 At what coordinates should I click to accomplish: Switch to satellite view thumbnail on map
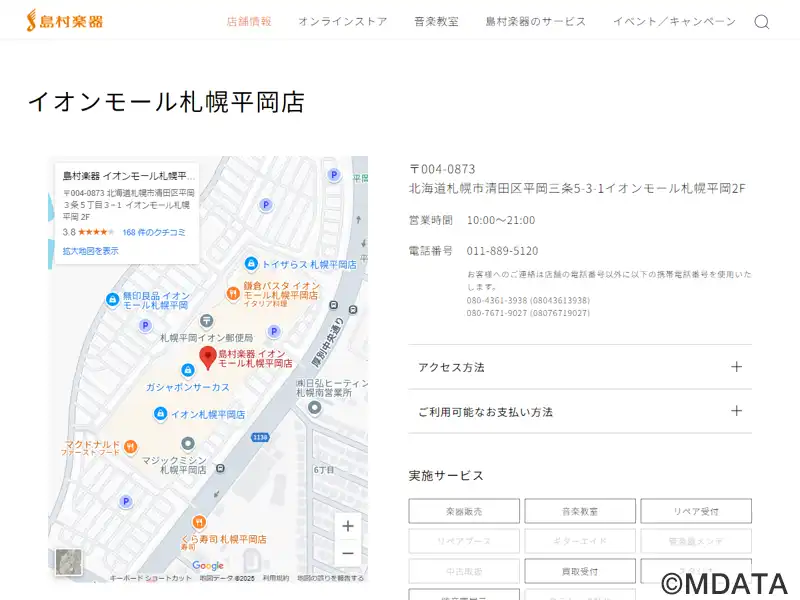click(x=68, y=562)
